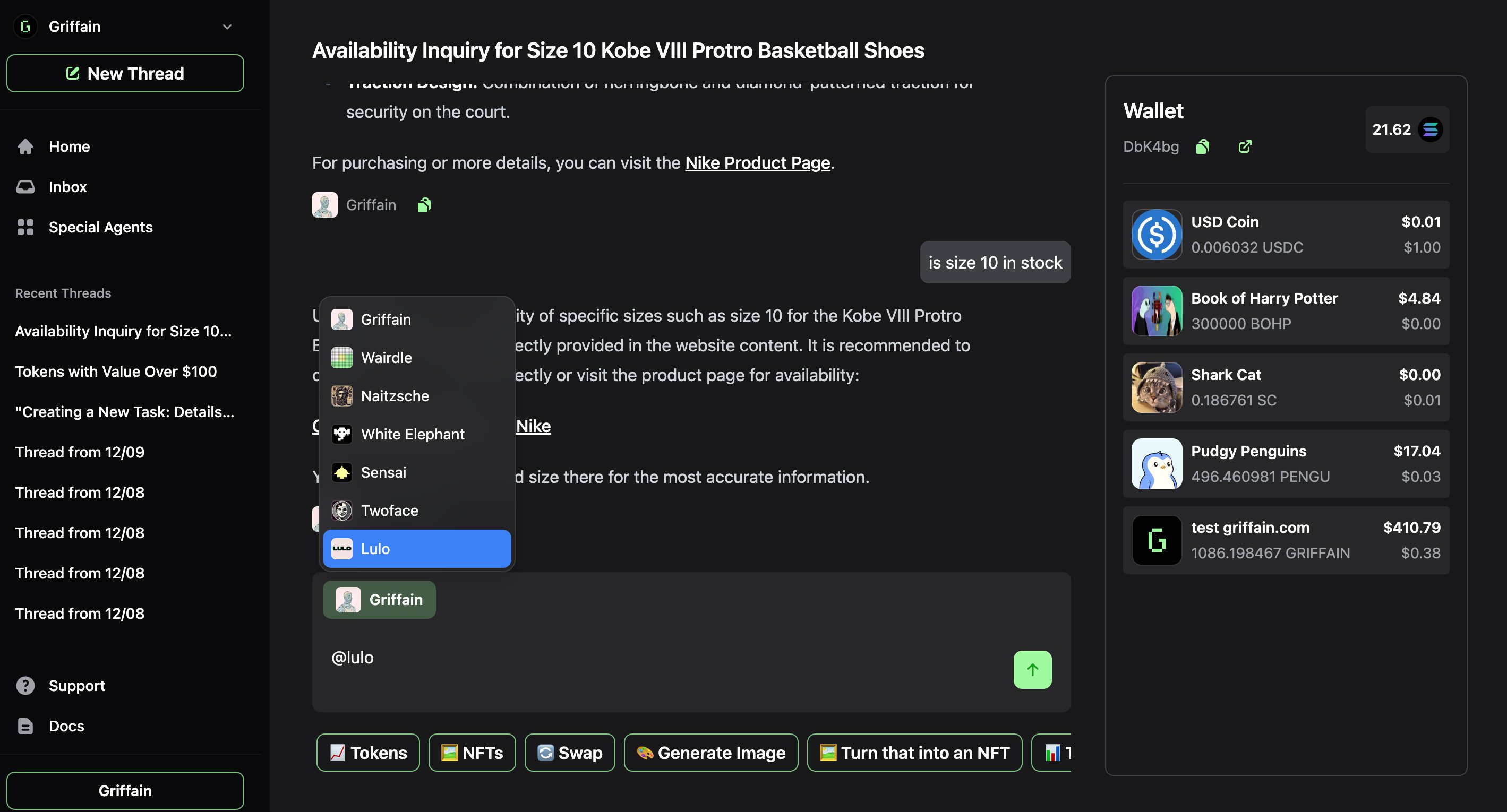
Task: Click the Swap suggestion chip
Action: [x=569, y=753]
